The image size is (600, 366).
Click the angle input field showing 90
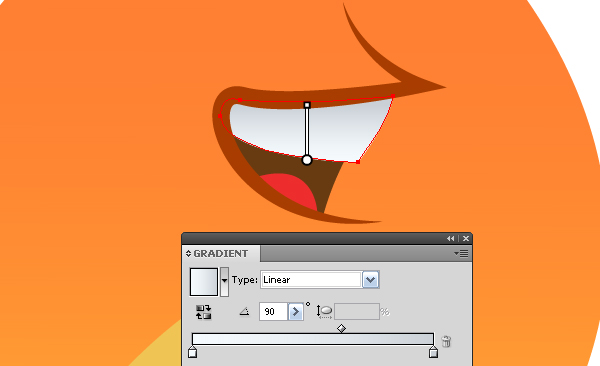(x=273, y=312)
